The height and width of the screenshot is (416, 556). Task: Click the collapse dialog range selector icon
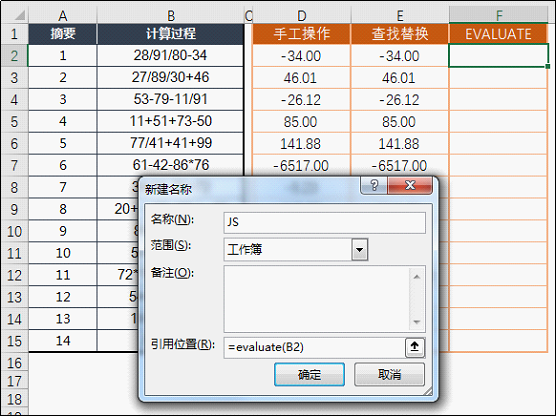pyautogui.click(x=414, y=347)
